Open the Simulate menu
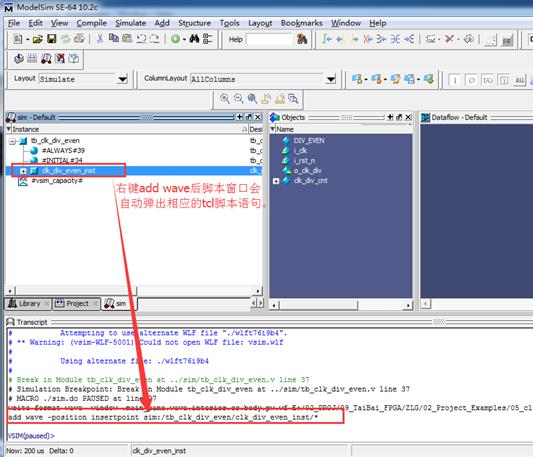 (131, 23)
